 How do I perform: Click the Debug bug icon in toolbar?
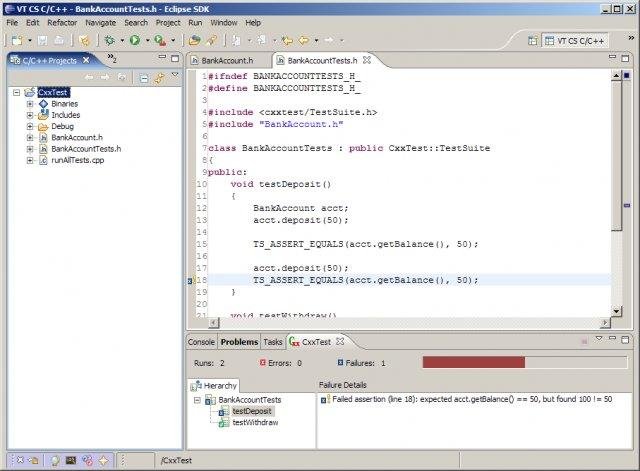pyautogui.click(x=109, y=40)
